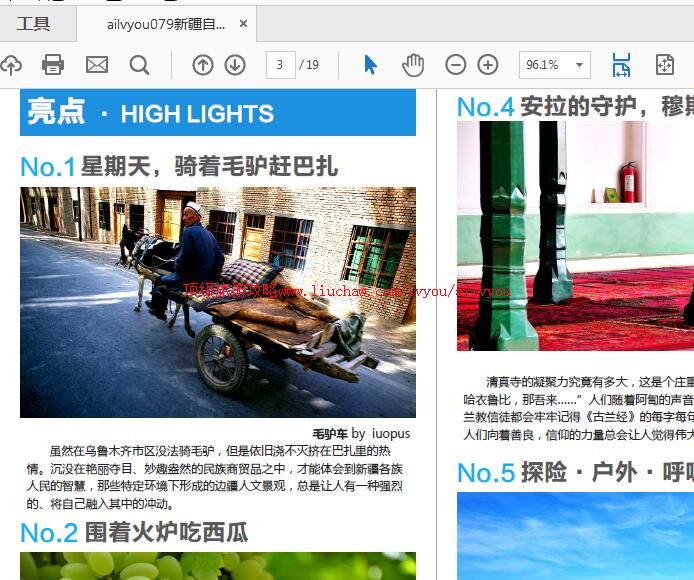Zoom in with plus button
This screenshot has height=580, width=694.
[x=488, y=65]
